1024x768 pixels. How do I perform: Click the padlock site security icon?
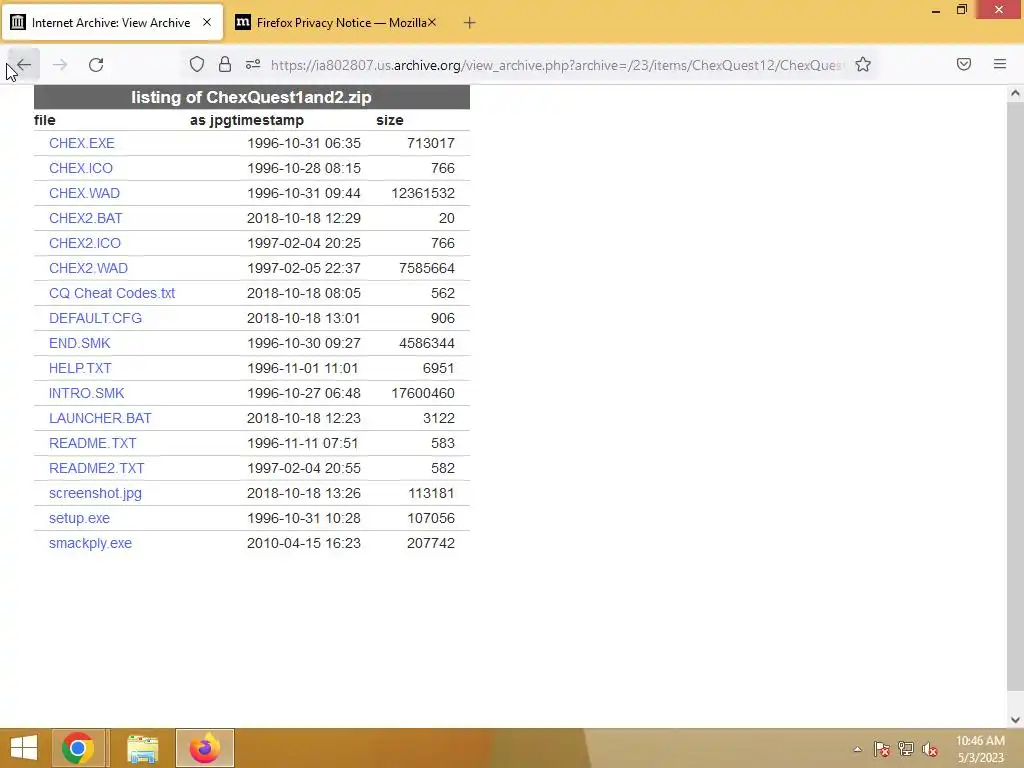pyautogui.click(x=225, y=64)
